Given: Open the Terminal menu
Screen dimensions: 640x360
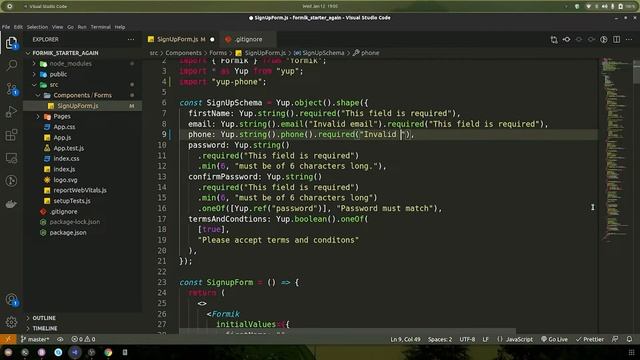Looking at the screenshot, I should pos(100,27).
